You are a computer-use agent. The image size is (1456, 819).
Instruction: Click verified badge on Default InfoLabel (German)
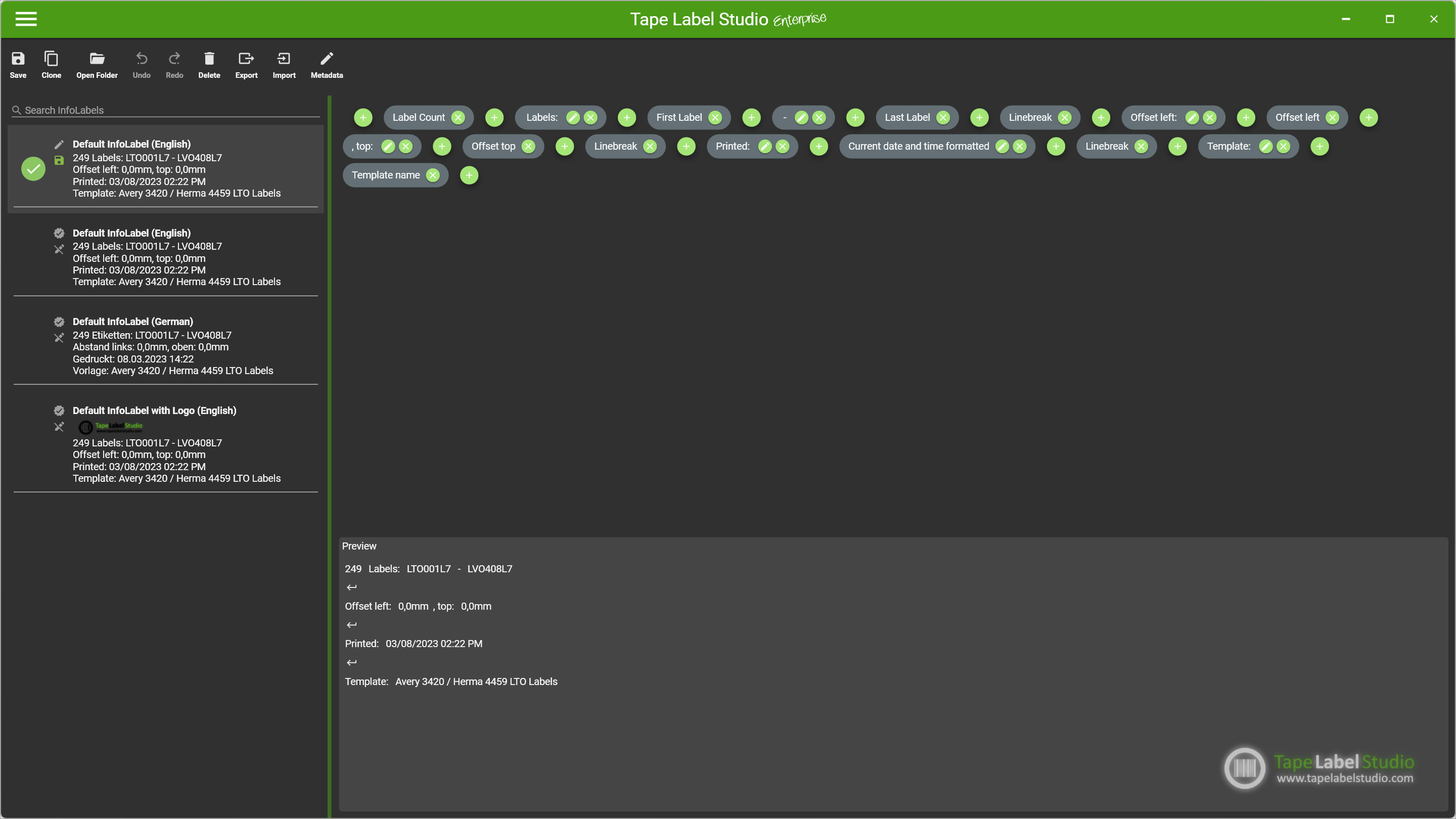59,322
